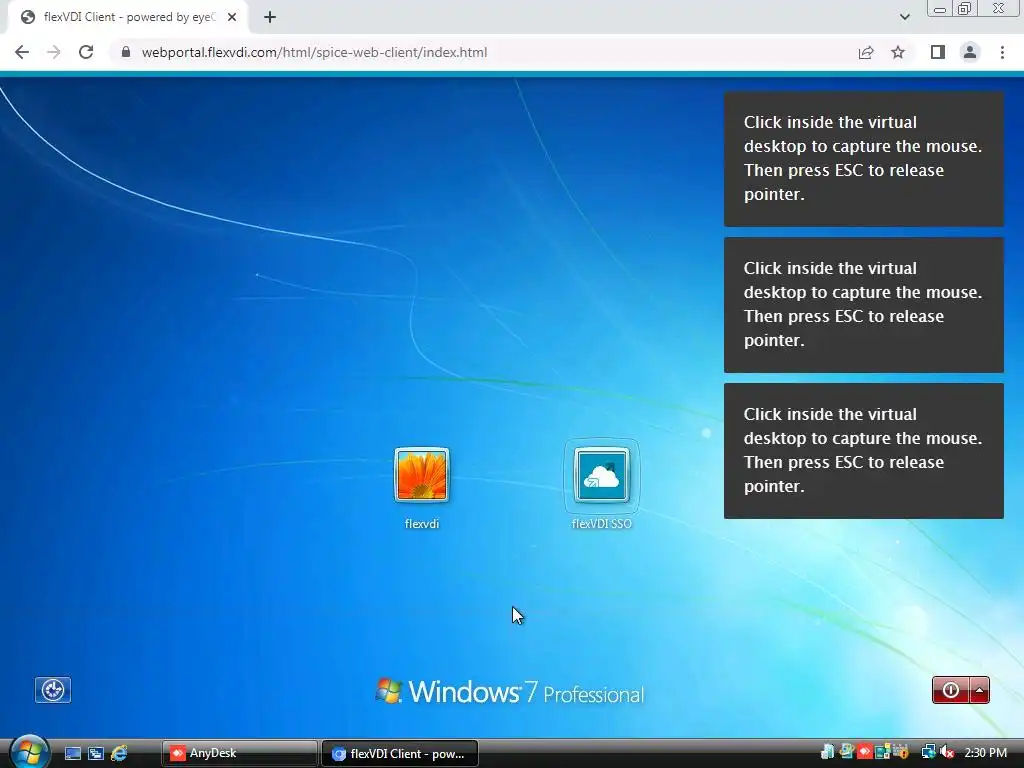Click the AnyDesk tray icon
The width and height of the screenshot is (1024, 768).
click(865, 752)
